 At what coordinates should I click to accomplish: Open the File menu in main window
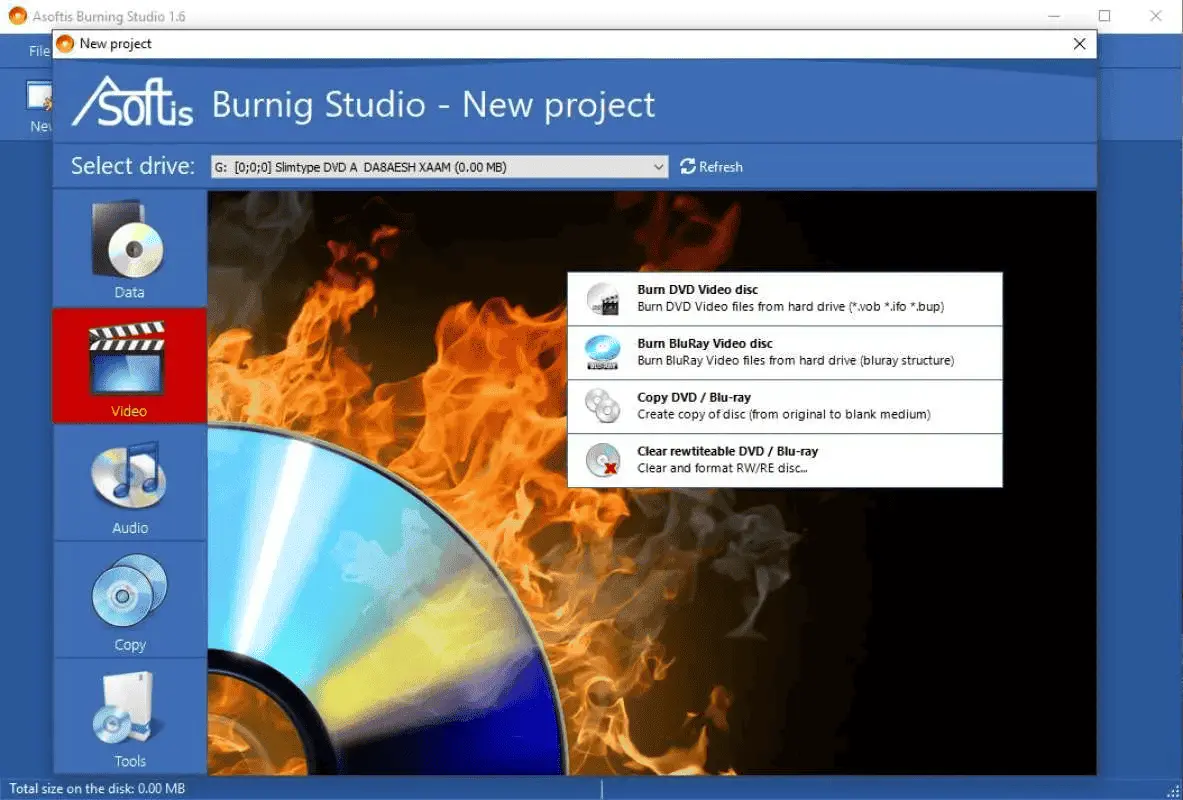[x=38, y=51]
